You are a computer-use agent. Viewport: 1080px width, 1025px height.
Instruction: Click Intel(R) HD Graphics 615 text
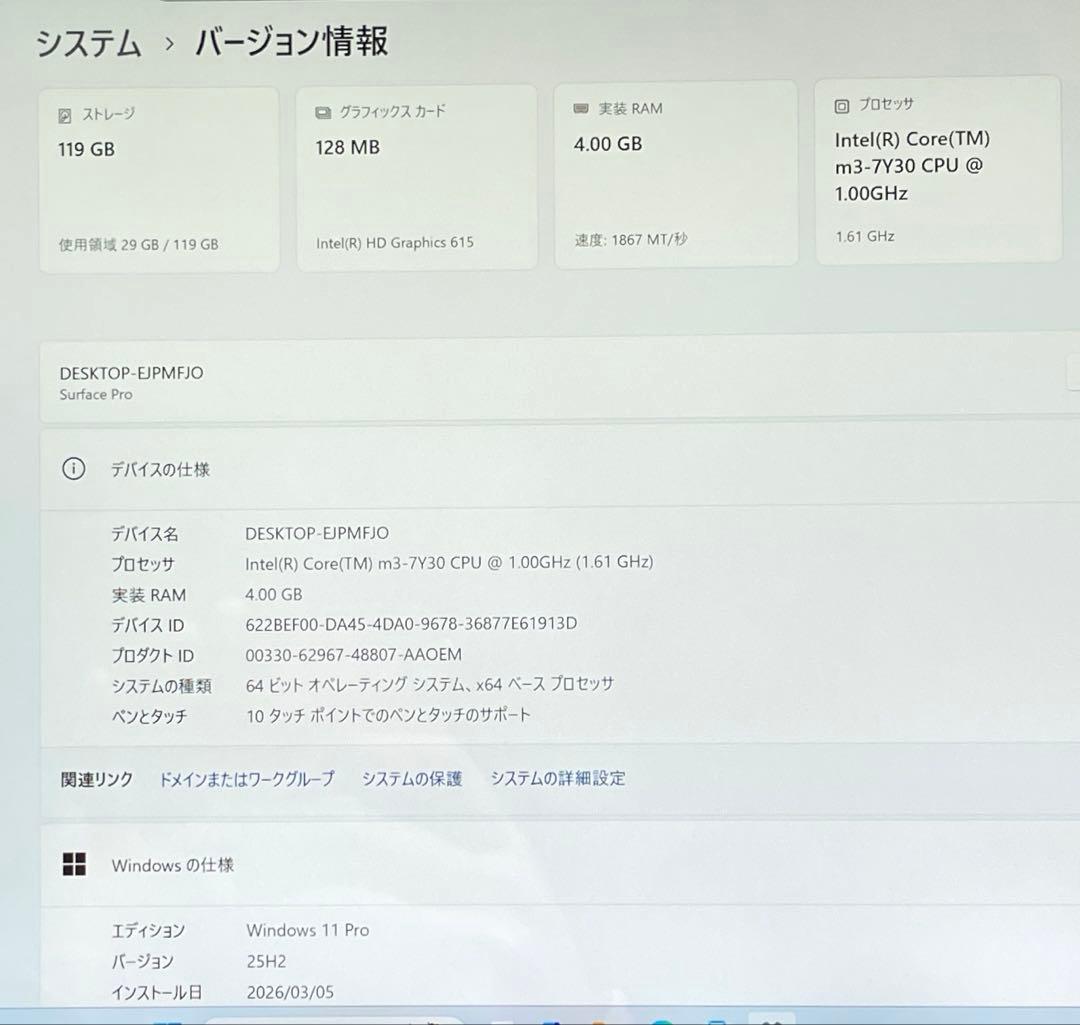[x=395, y=242]
